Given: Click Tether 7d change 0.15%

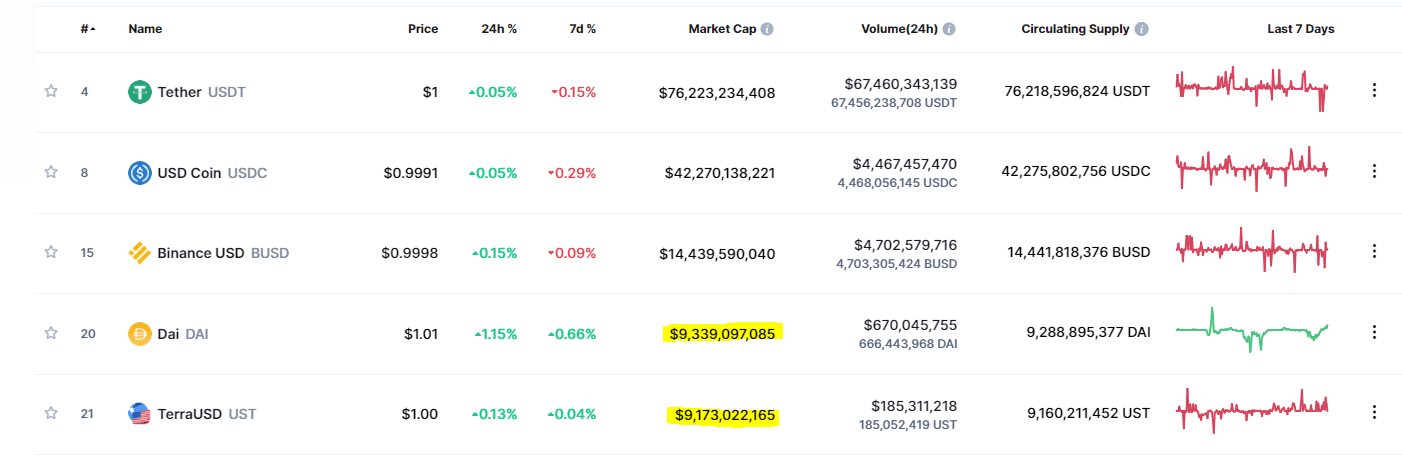Looking at the screenshot, I should 573,92.
